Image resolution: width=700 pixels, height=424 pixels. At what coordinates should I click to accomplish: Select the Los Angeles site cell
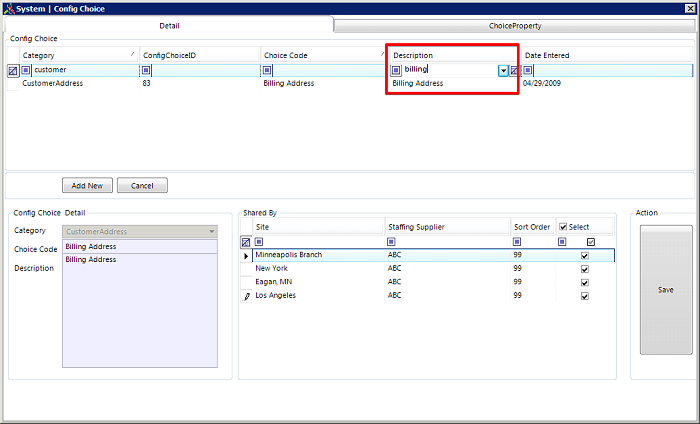[319, 295]
